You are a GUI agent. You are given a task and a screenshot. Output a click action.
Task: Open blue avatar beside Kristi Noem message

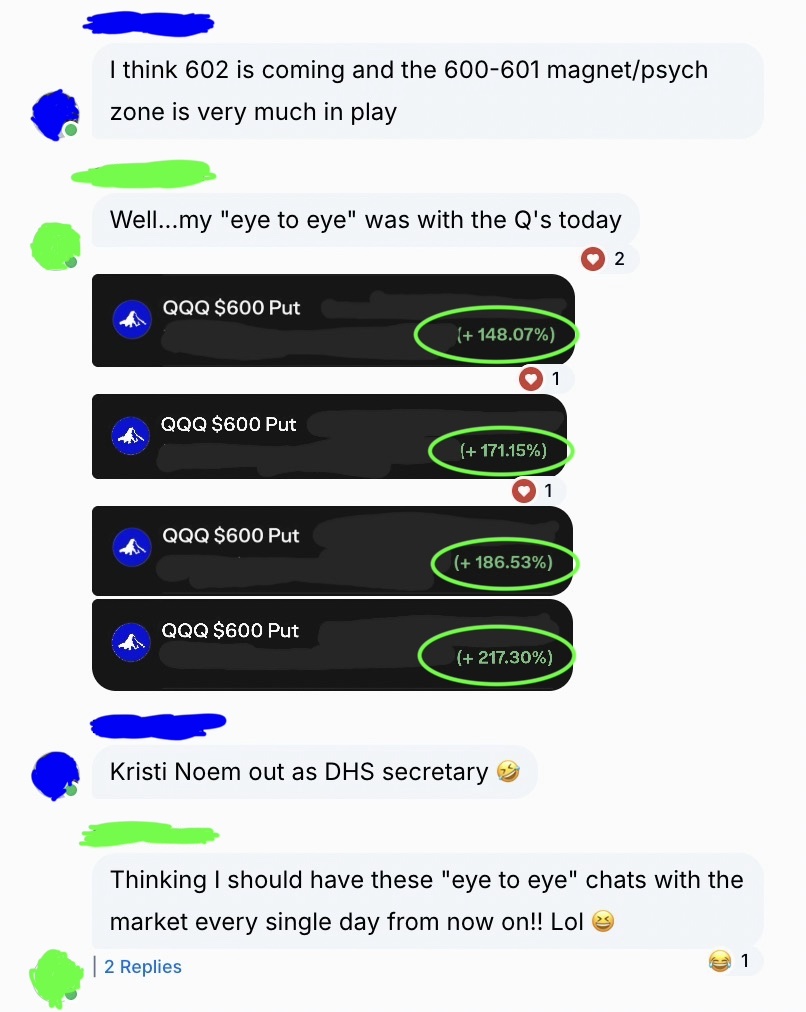55,775
